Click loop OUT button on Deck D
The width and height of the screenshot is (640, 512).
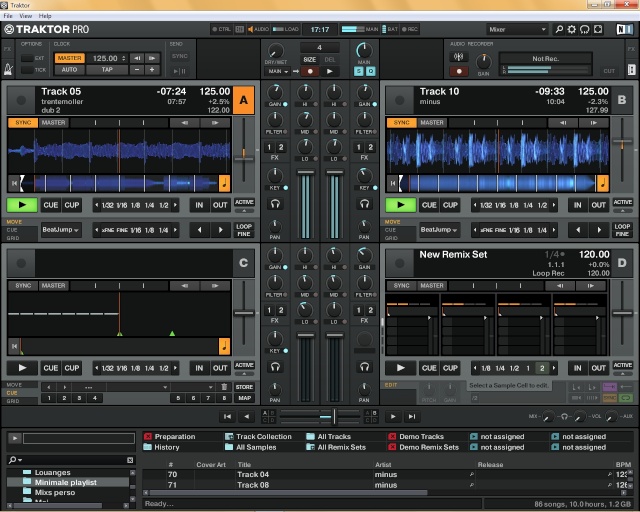point(598,368)
